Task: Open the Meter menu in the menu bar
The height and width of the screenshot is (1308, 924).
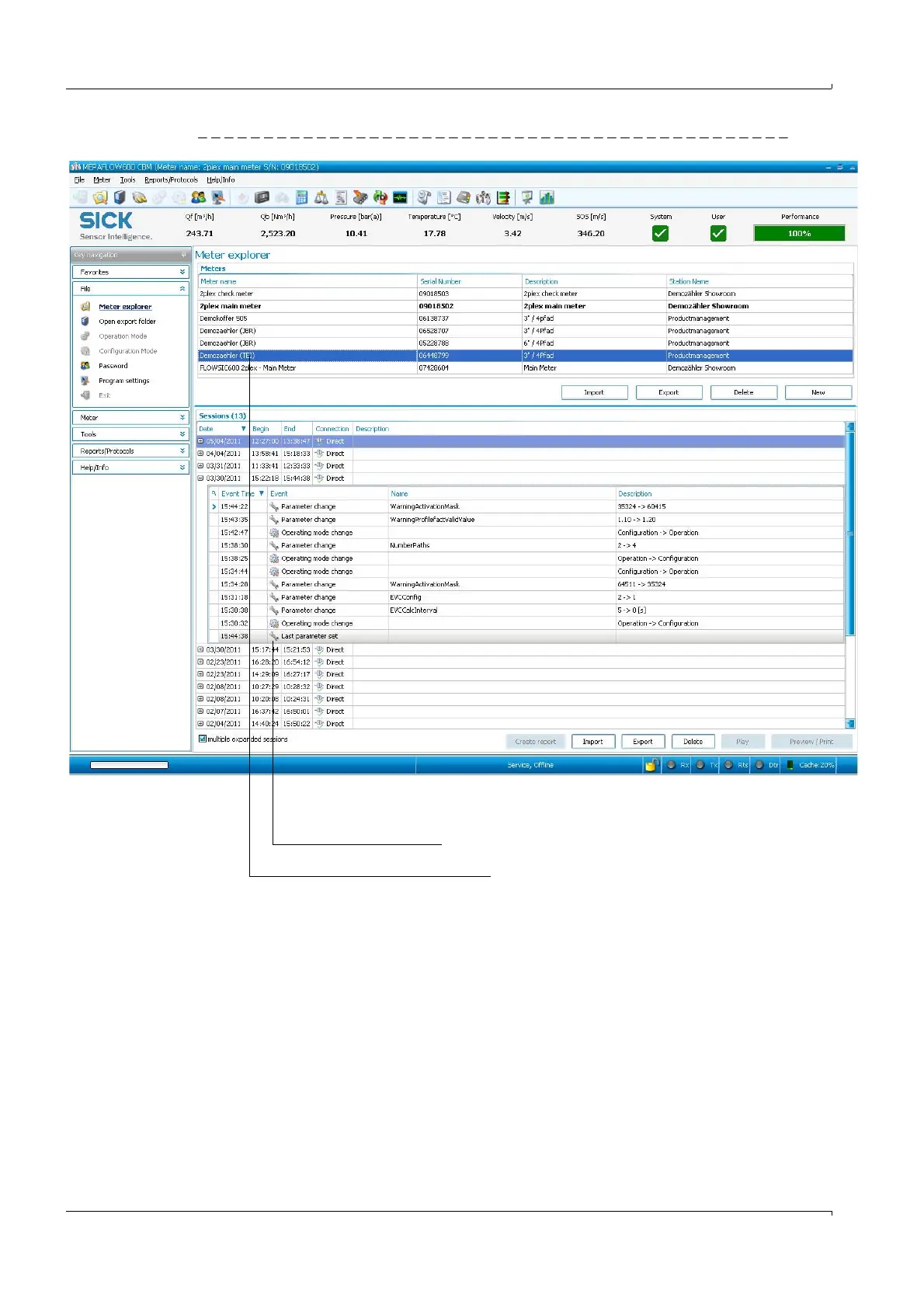Action: click(x=102, y=180)
